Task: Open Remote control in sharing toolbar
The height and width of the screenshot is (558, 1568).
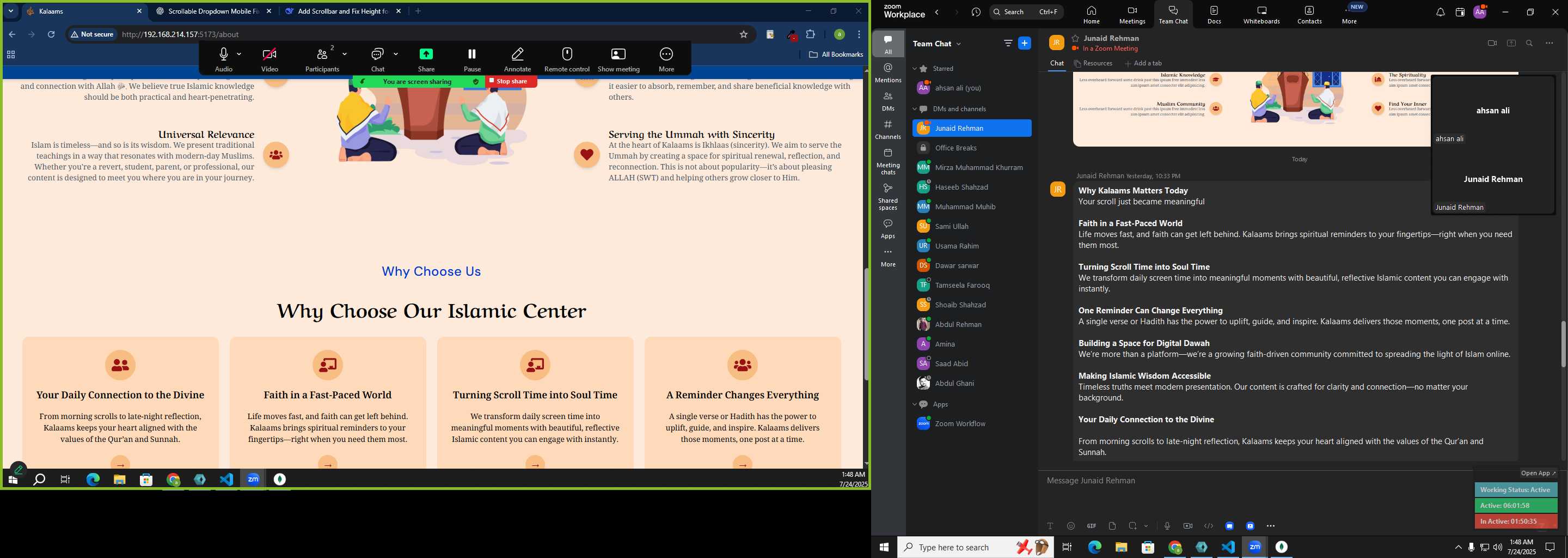Action: [x=567, y=60]
